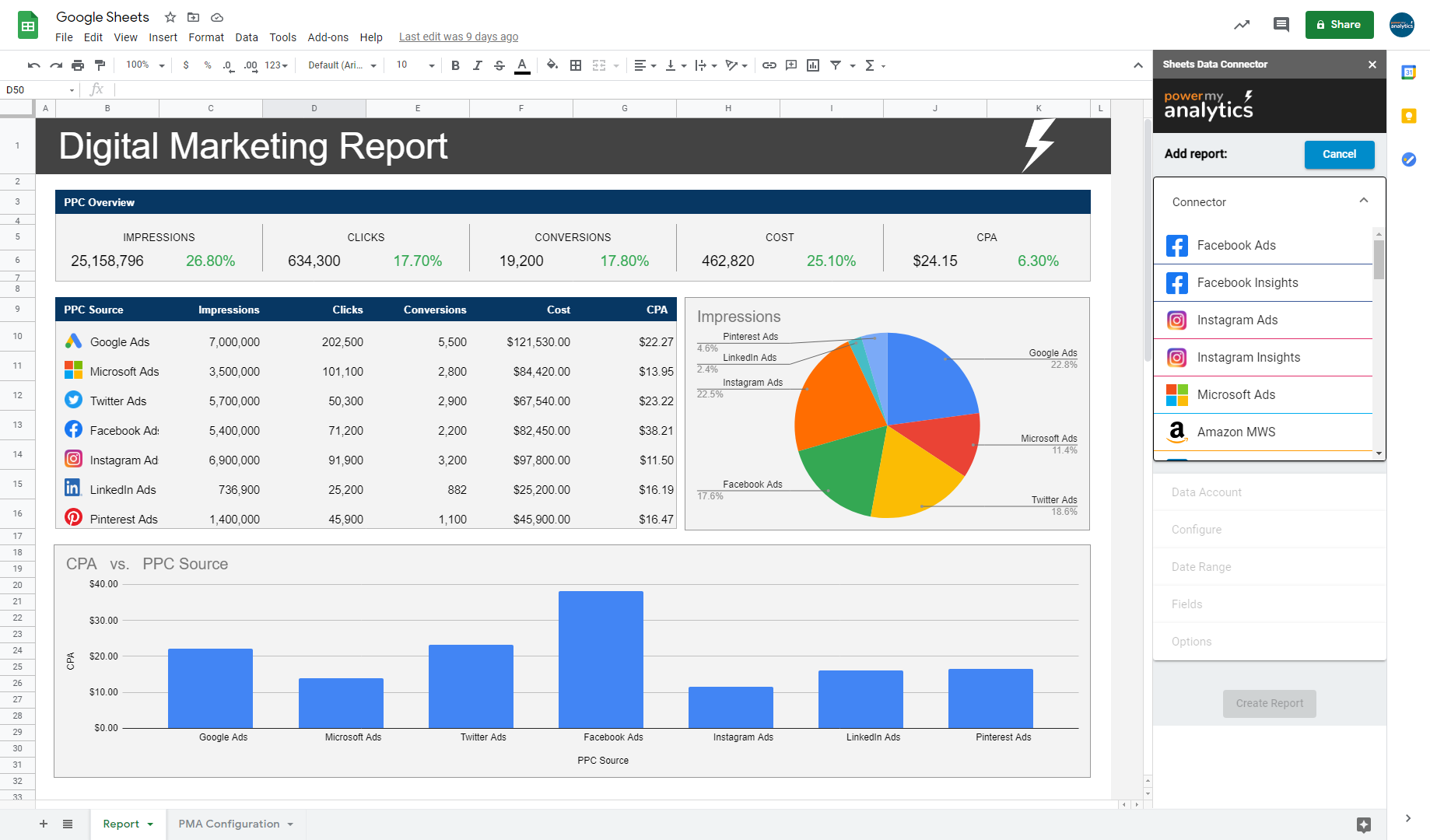Open the Last edit was 9 days ago link
This screenshot has height=840, width=1430.
pos(458,37)
